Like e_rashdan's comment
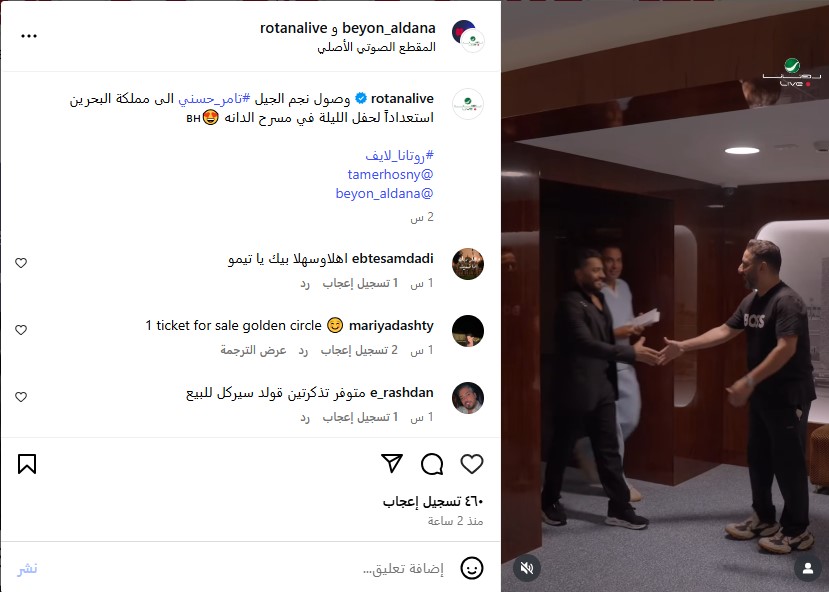 pyautogui.click(x=21, y=397)
